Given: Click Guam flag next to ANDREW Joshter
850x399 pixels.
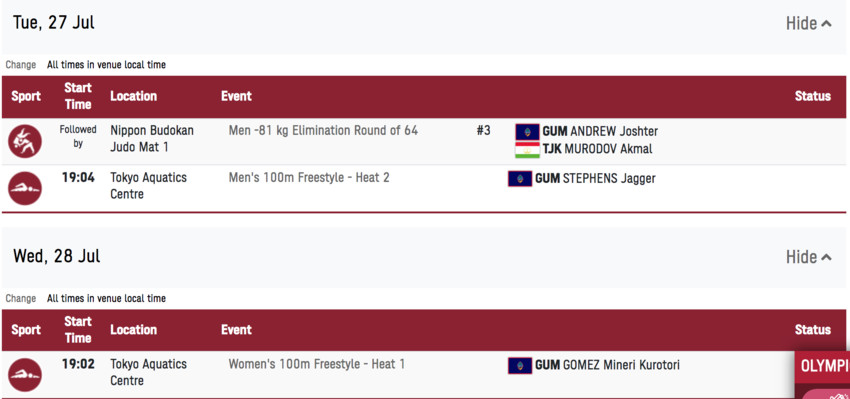Looking at the screenshot, I should (527, 132).
